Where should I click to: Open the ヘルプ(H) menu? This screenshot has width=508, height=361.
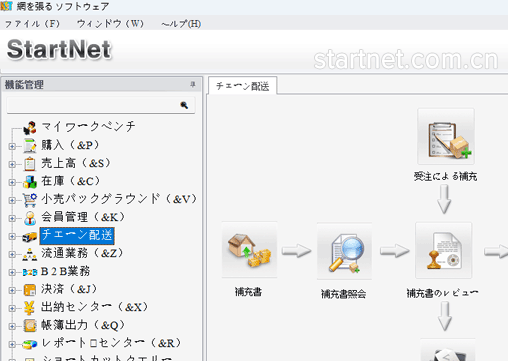[181, 24]
